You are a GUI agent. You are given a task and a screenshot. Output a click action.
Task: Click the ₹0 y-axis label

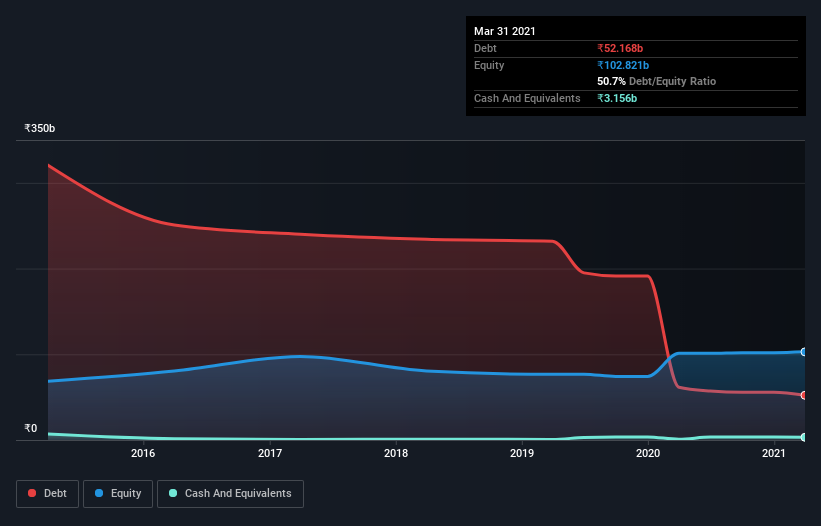pos(31,428)
